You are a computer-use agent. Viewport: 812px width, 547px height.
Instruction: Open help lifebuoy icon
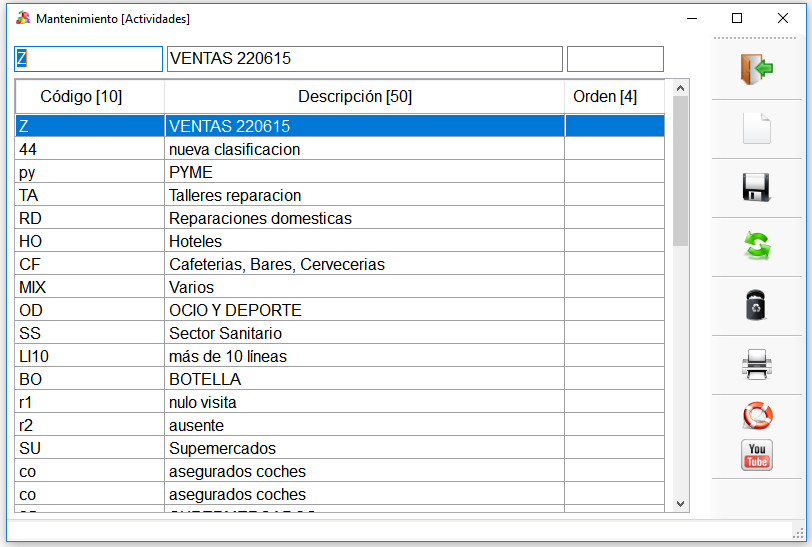[758, 415]
